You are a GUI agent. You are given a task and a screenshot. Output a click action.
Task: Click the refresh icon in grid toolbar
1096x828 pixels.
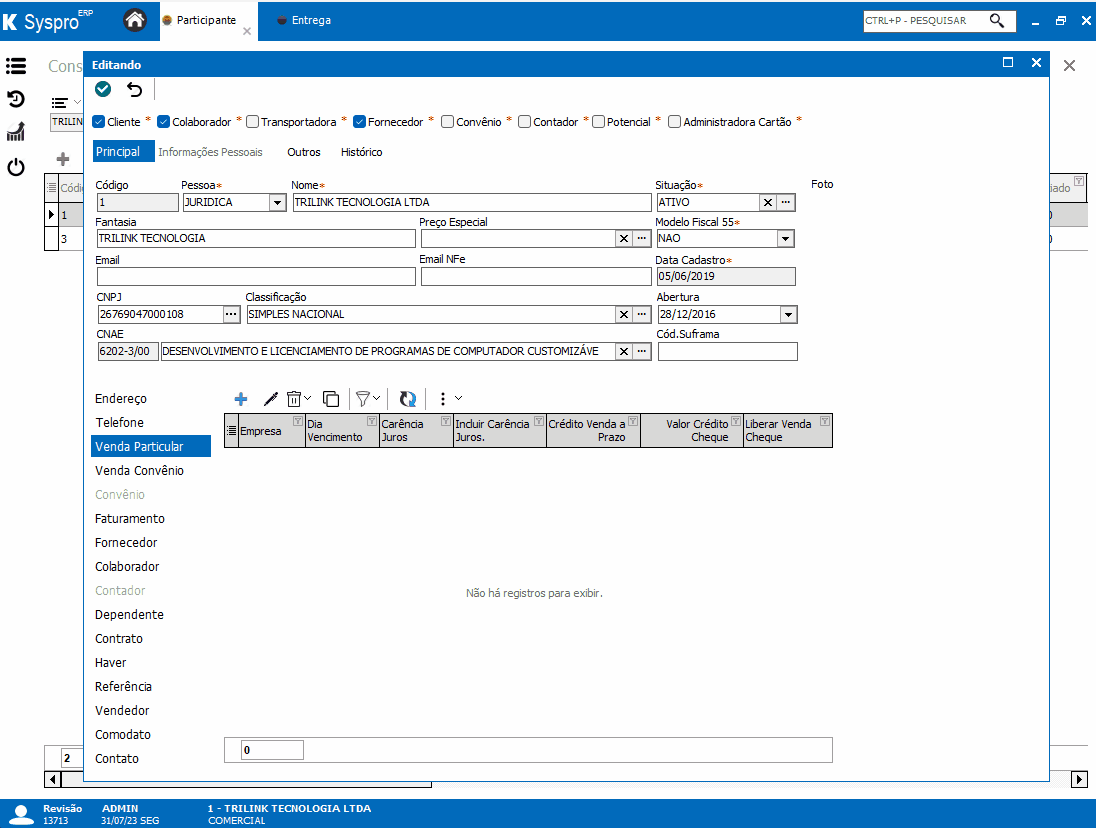(407, 398)
